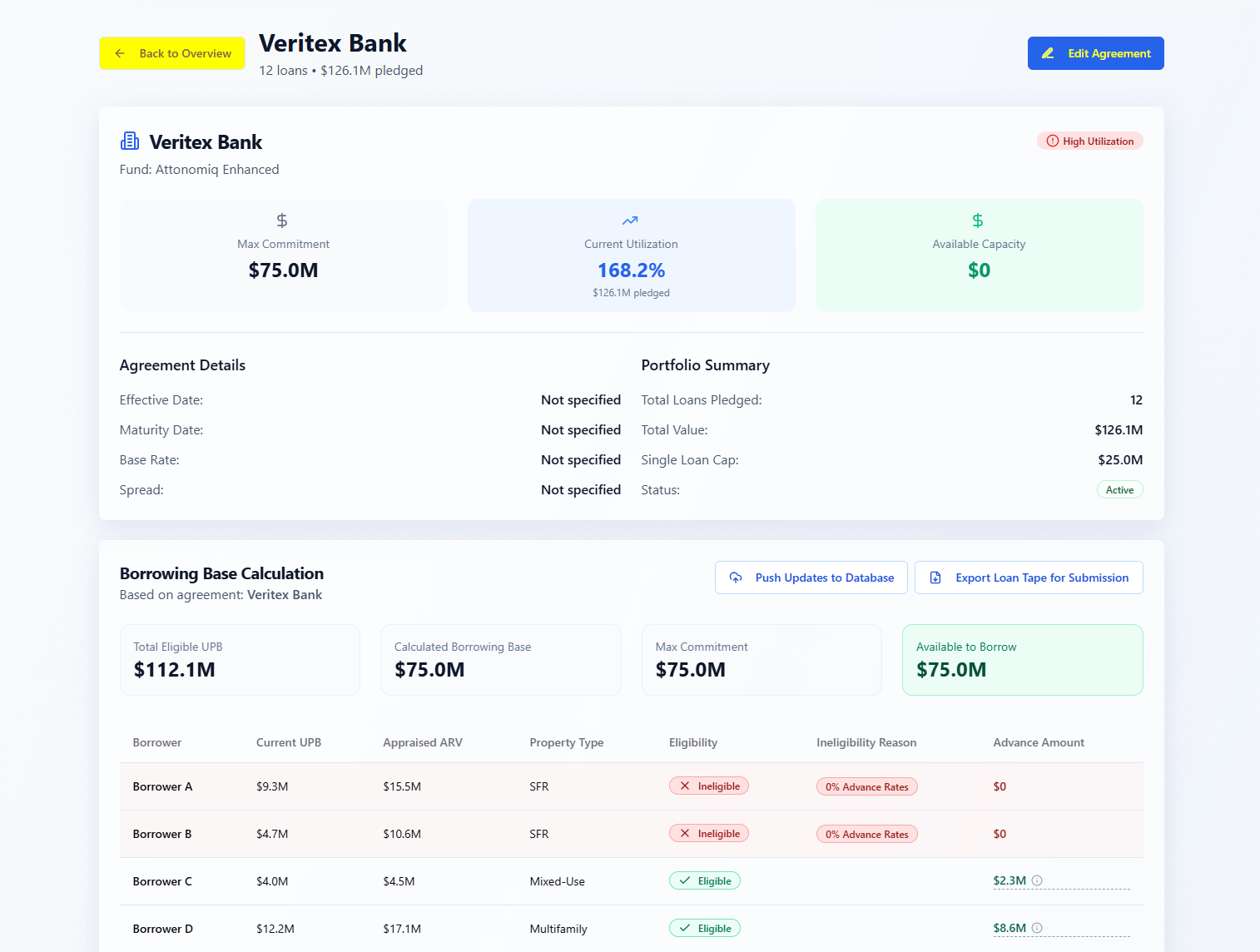Click the green dollar icon above Available Capacity
1260x952 pixels.
pos(978,221)
